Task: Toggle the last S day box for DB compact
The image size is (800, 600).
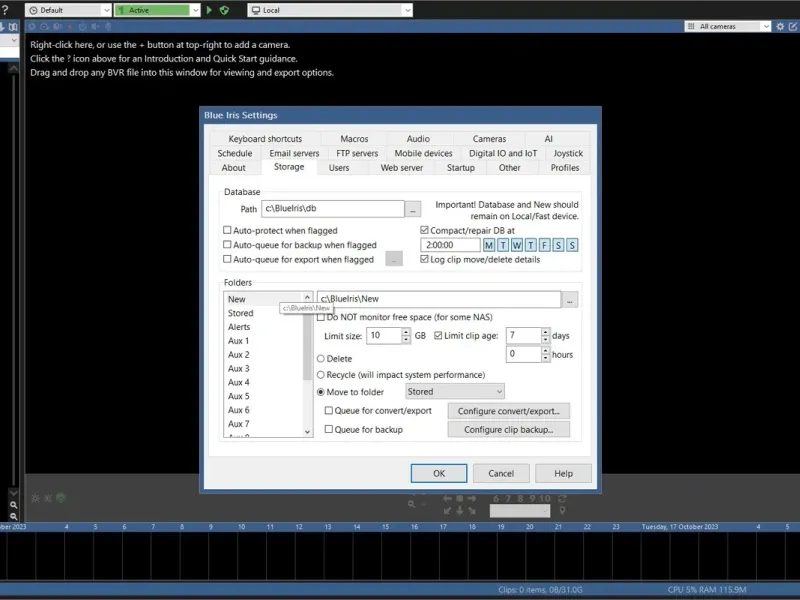Action: pyautogui.click(x=572, y=245)
